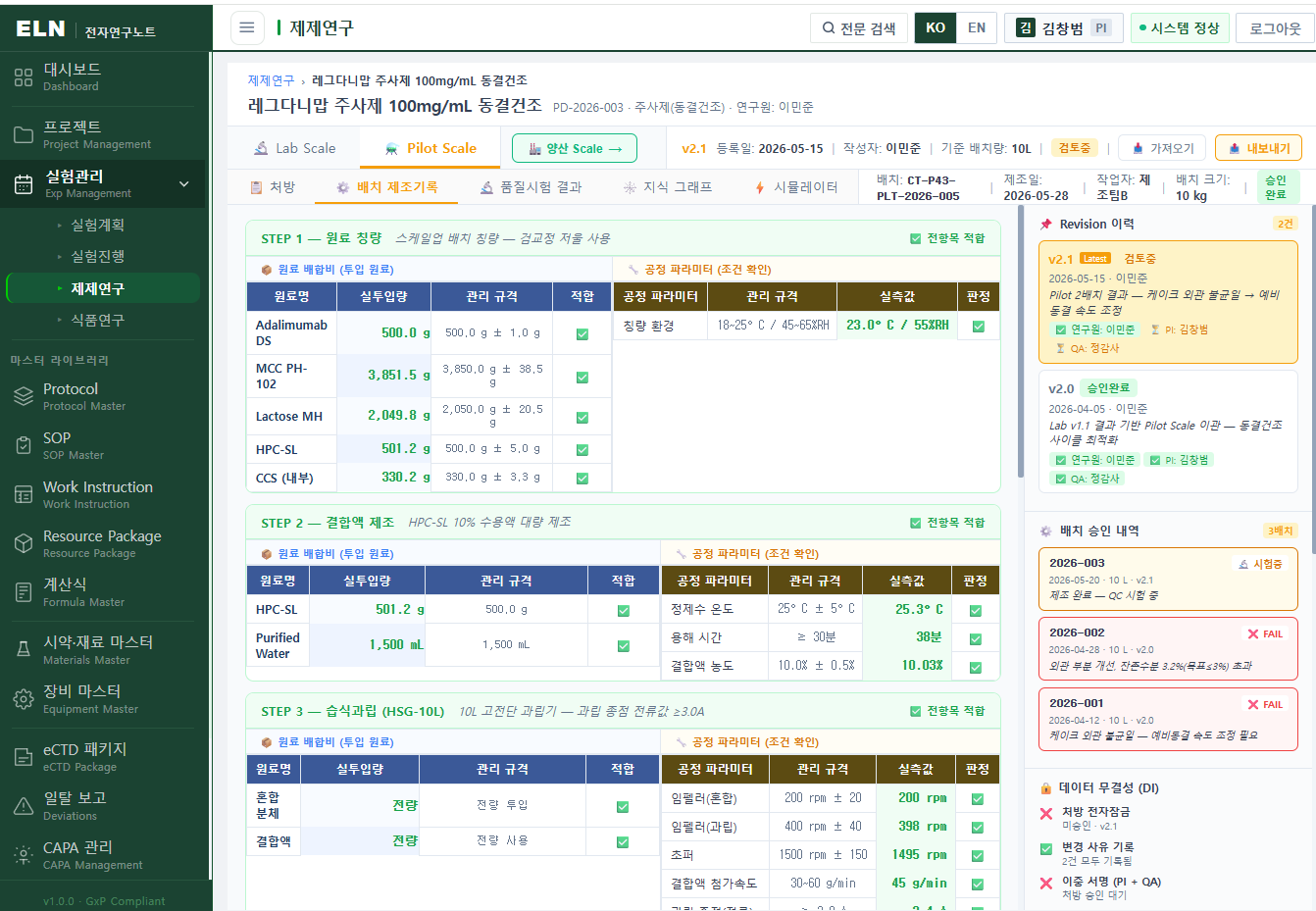Open the hamburger menu button
The image size is (1316, 911).
pyautogui.click(x=247, y=27)
